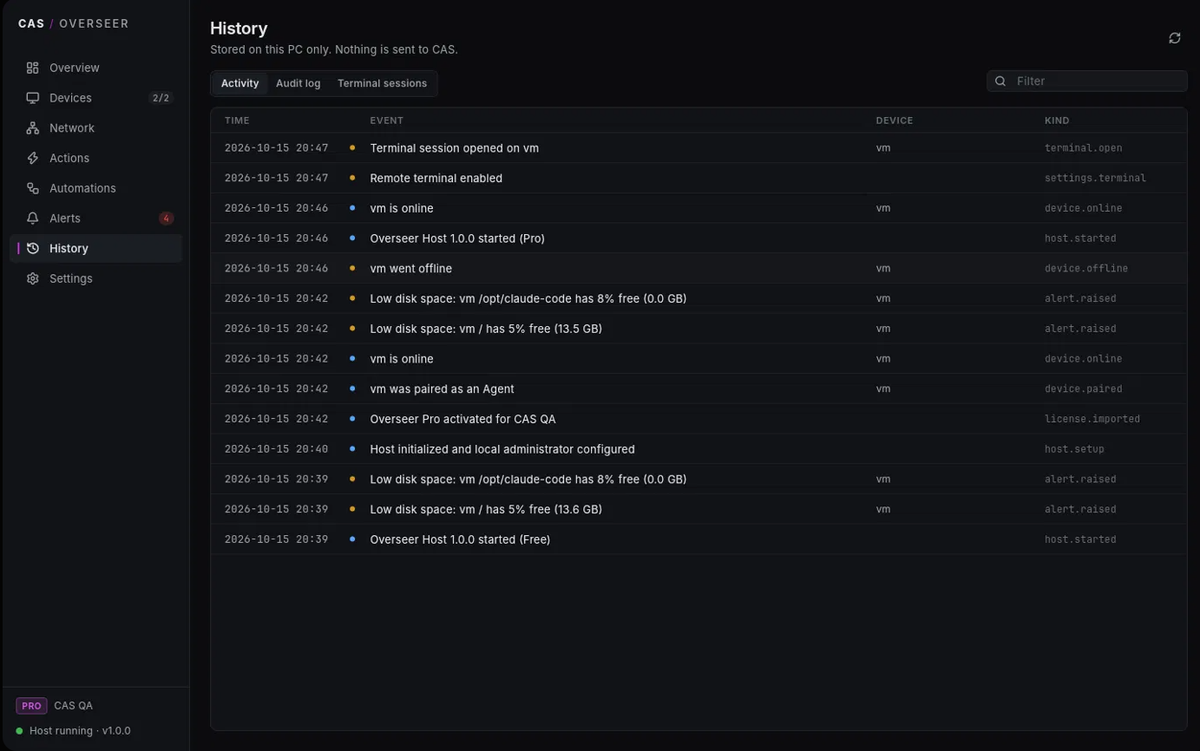Select 'Terminal session opened on vm' event
This screenshot has width=1200, height=751.
[x=454, y=148]
